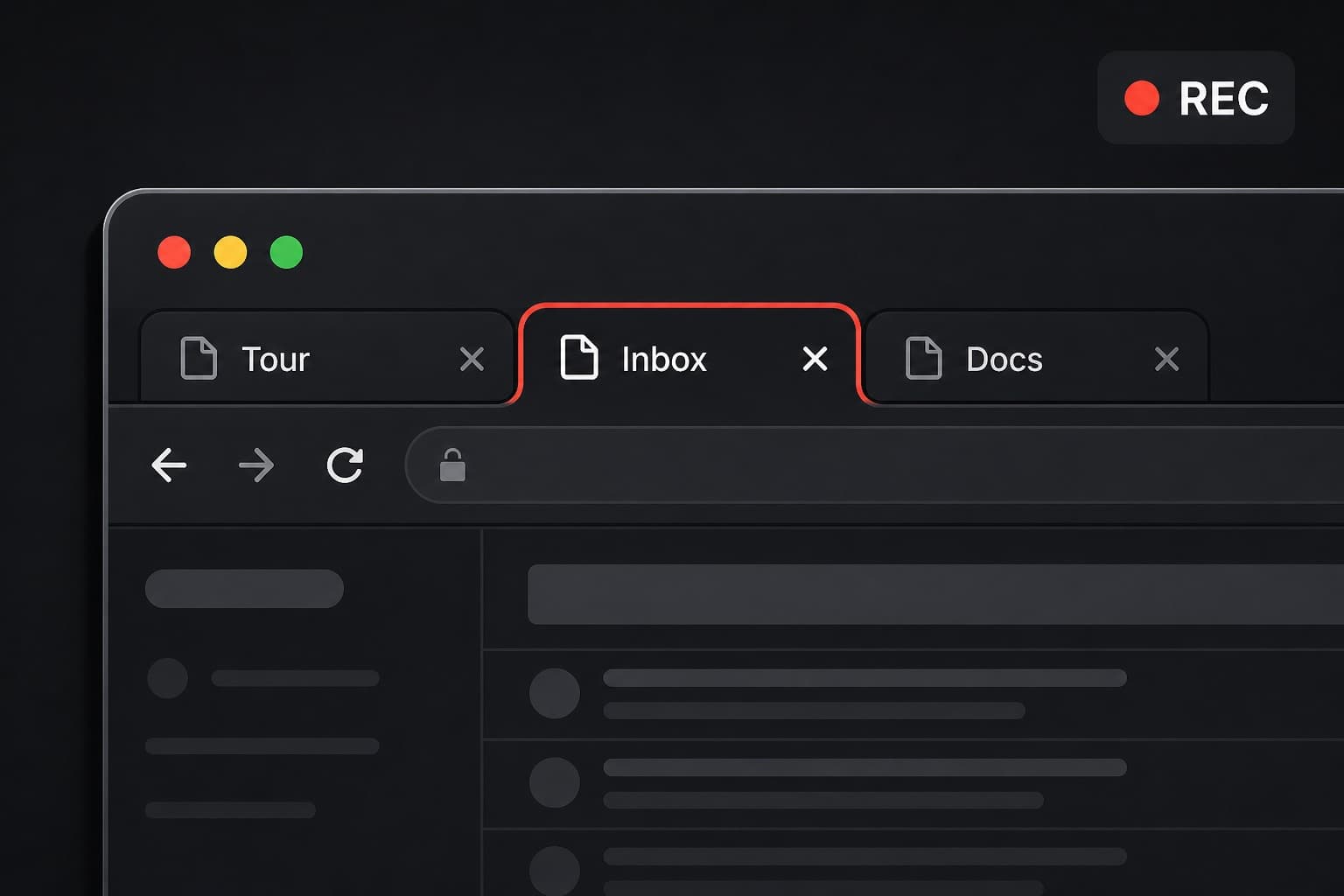Reload the page with the refresh icon
1344x896 pixels.
[x=345, y=465]
